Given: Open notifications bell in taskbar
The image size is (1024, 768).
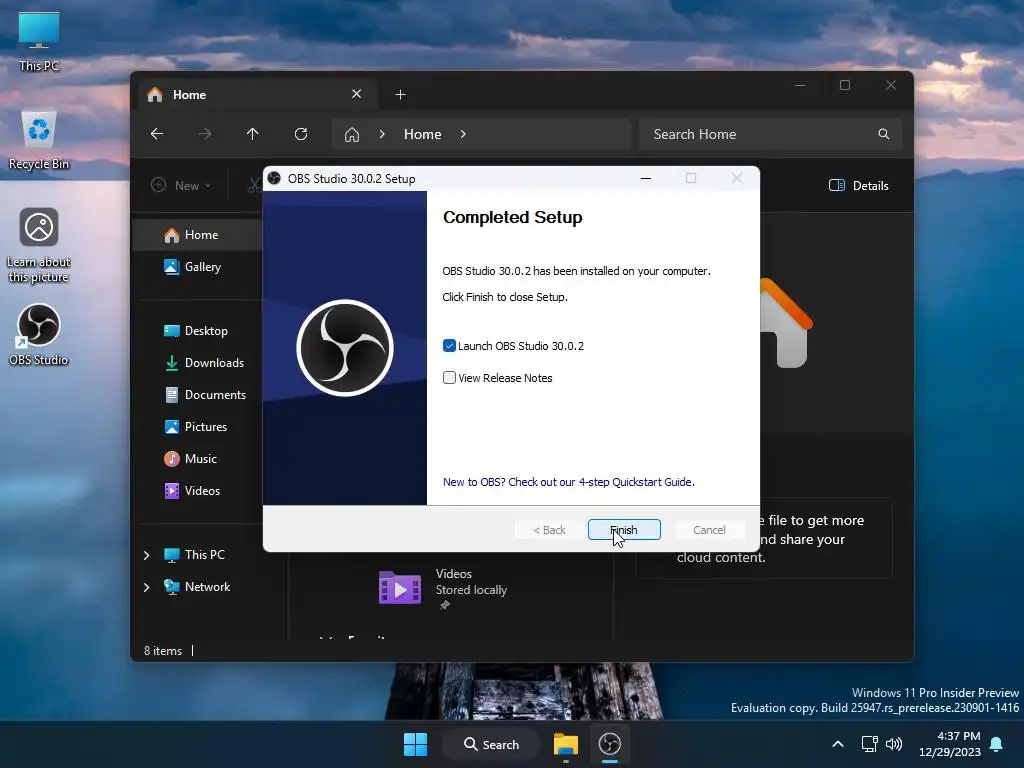Looking at the screenshot, I should coord(997,744).
